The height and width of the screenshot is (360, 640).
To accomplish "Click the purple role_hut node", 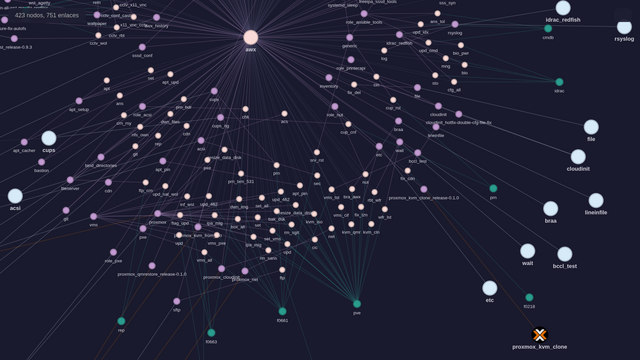I will coord(335,107).
